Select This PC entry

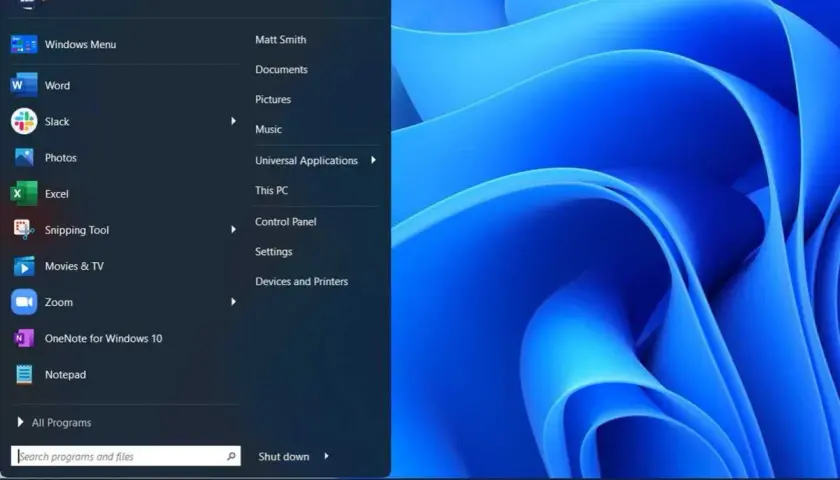point(272,190)
